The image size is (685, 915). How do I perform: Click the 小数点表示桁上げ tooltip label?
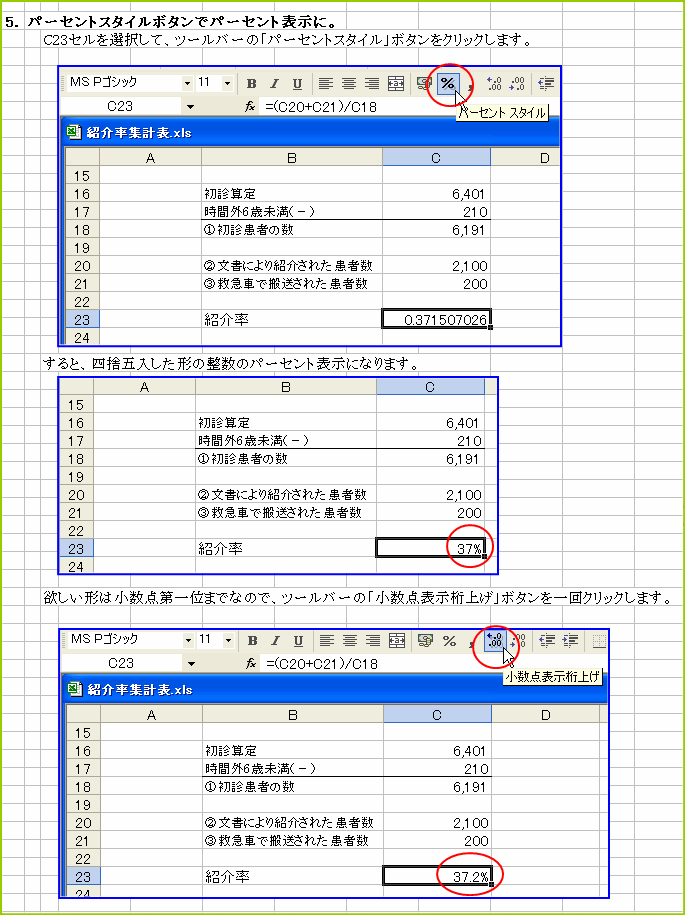point(552,677)
